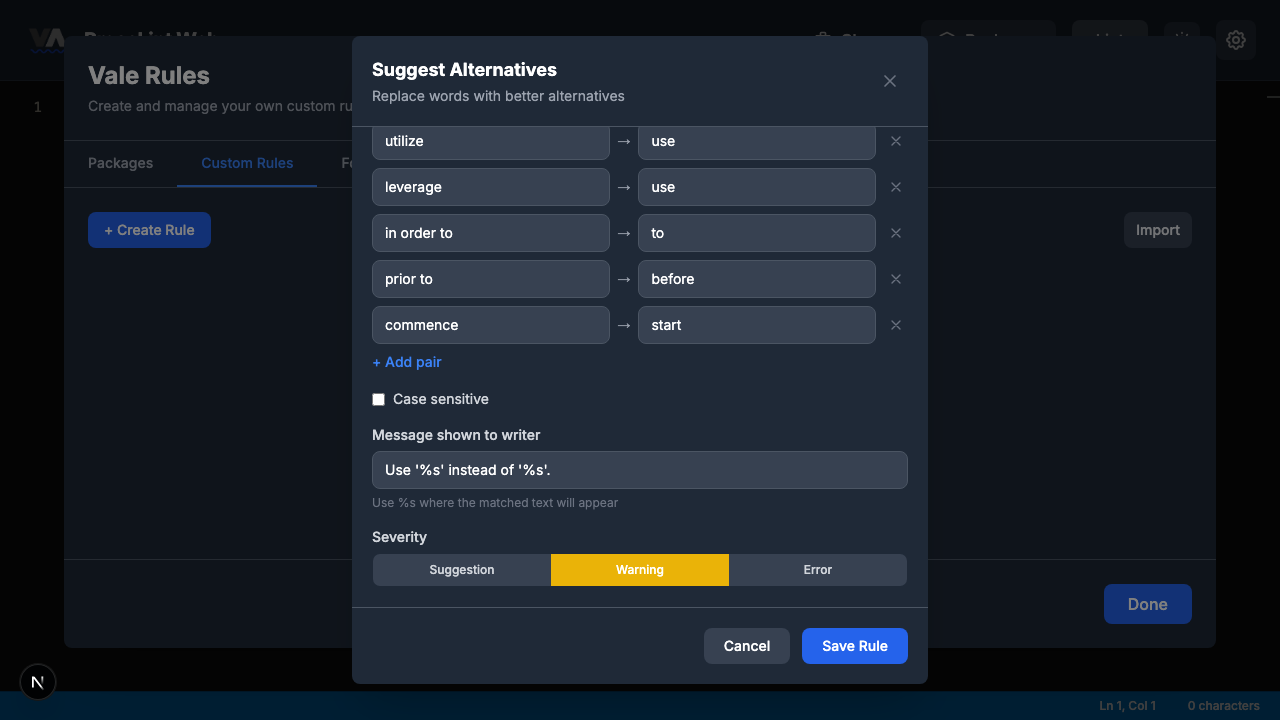Image resolution: width=1280 pixels, height=720 pixels.
Task: Click the Add pair link
Action: click(x=407, y=362)
